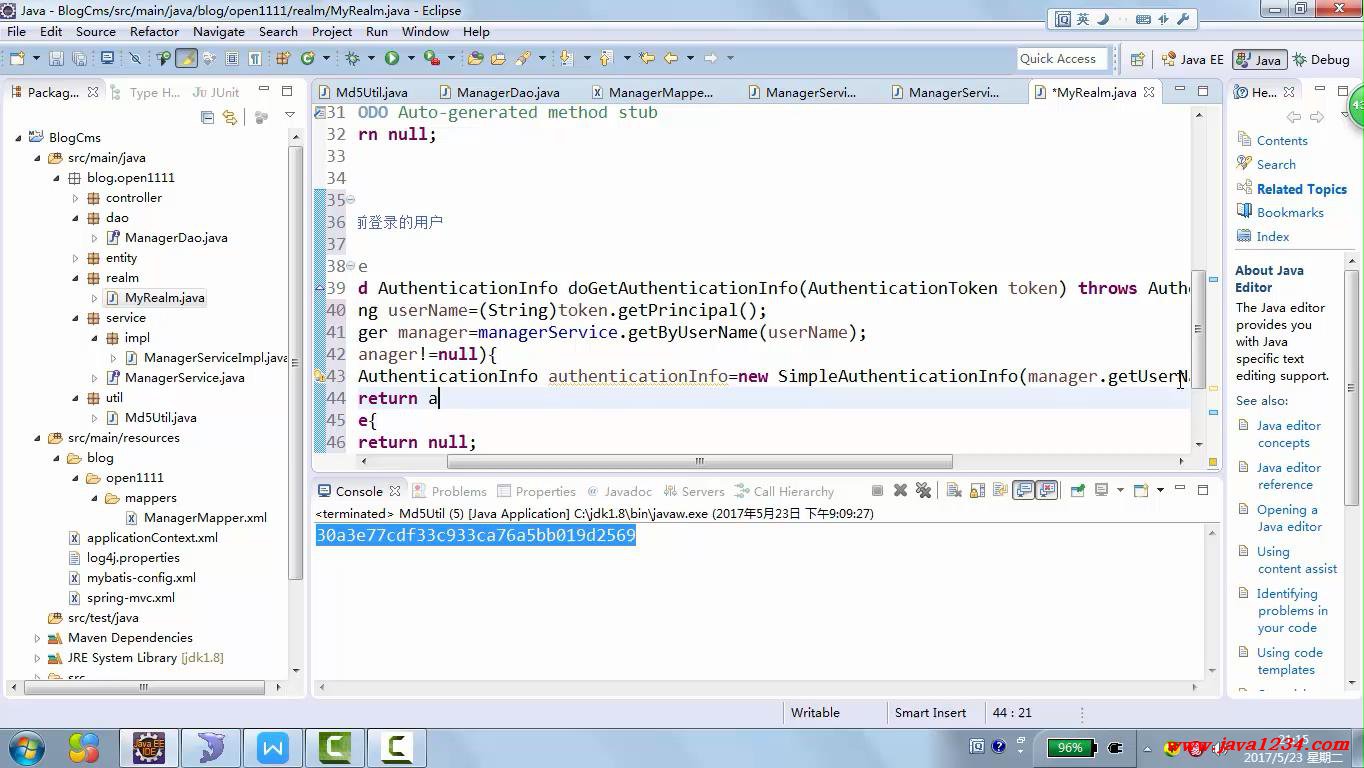Screen dimensions: 1364x768
Task: Click the Windows Start orb
Action: coord(26,747)
